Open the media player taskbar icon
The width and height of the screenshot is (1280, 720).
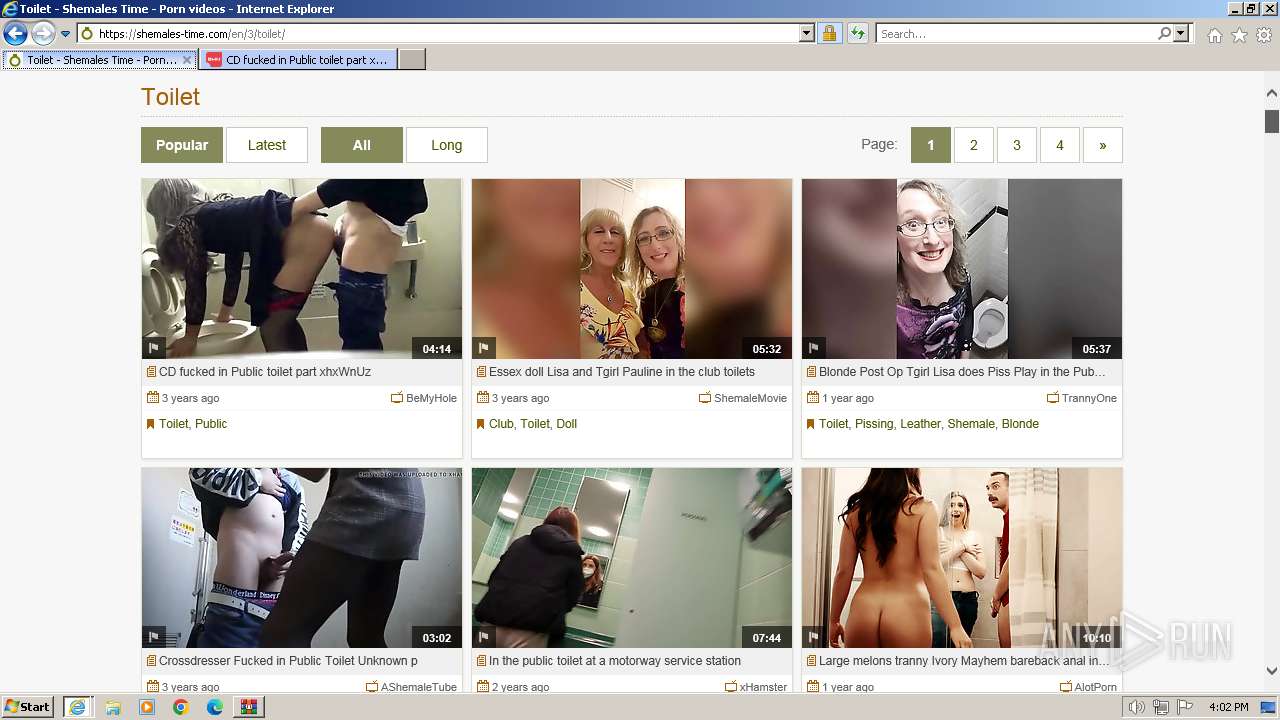pyautogui.click(x=147, y=707)
